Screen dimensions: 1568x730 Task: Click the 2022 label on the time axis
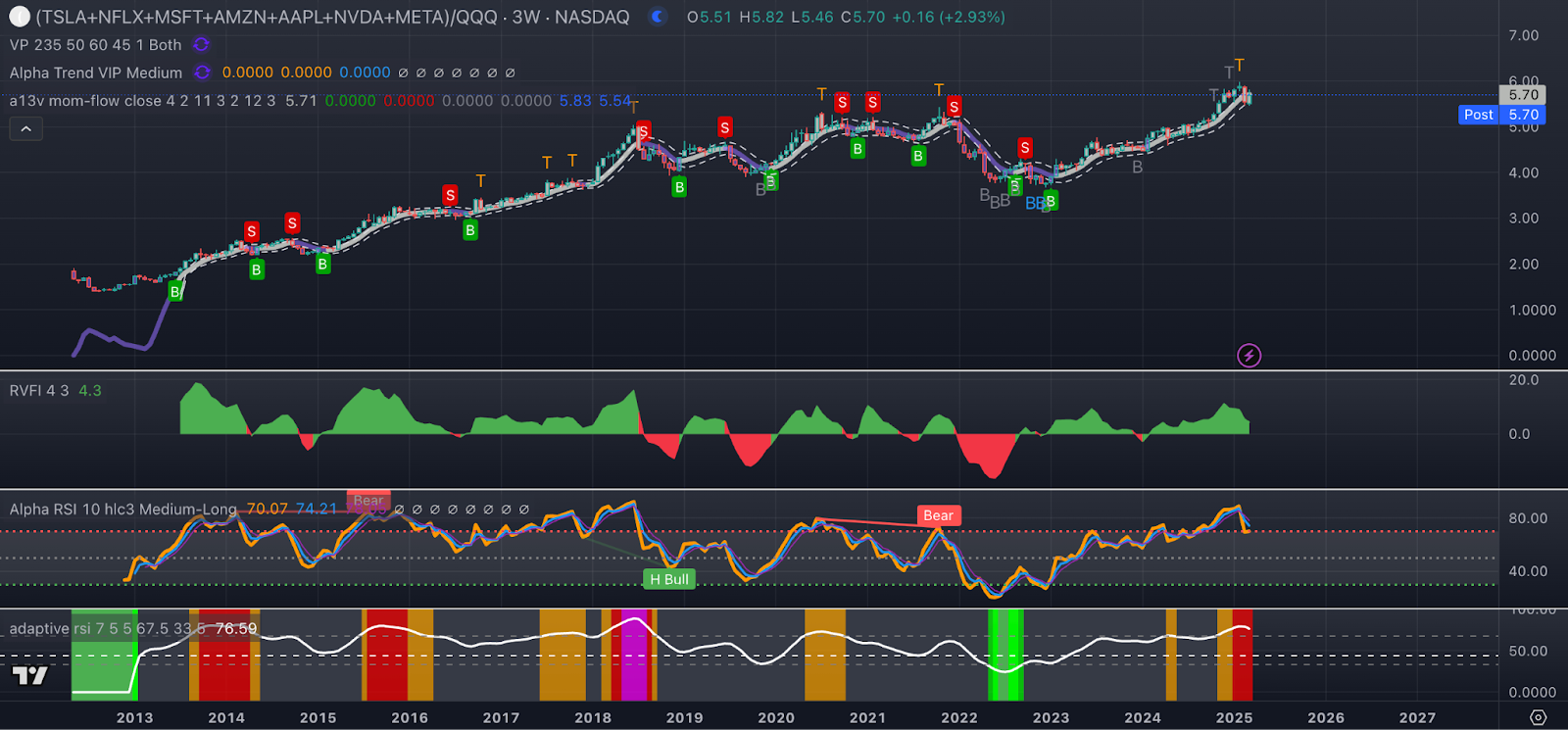point(959,717)
